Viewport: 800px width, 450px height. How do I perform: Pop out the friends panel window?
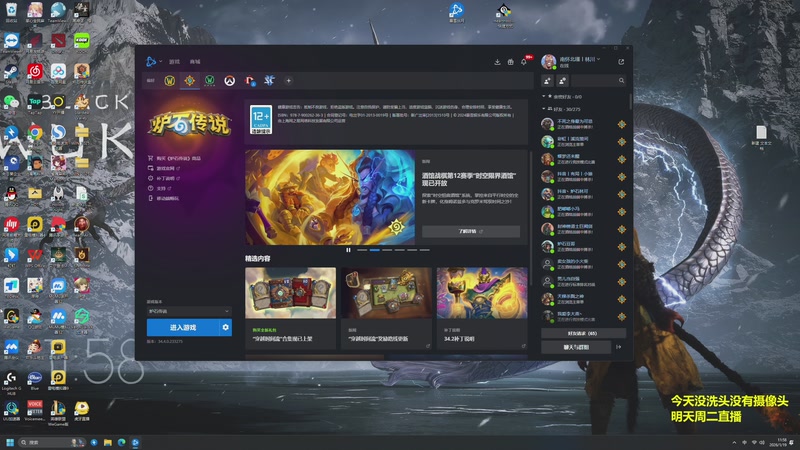click(621, 62)
